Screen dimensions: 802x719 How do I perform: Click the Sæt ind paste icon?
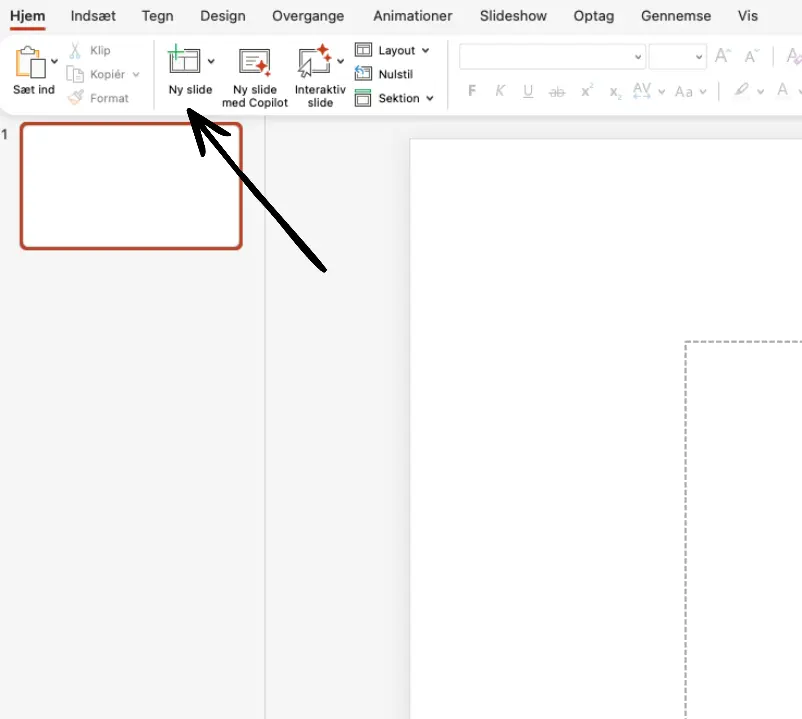click(31, 62)
